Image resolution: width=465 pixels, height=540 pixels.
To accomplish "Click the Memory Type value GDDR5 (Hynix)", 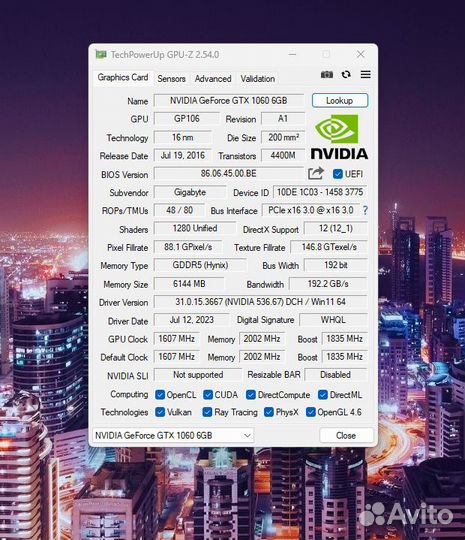I will pyautogui.click(x=200, y=265).
